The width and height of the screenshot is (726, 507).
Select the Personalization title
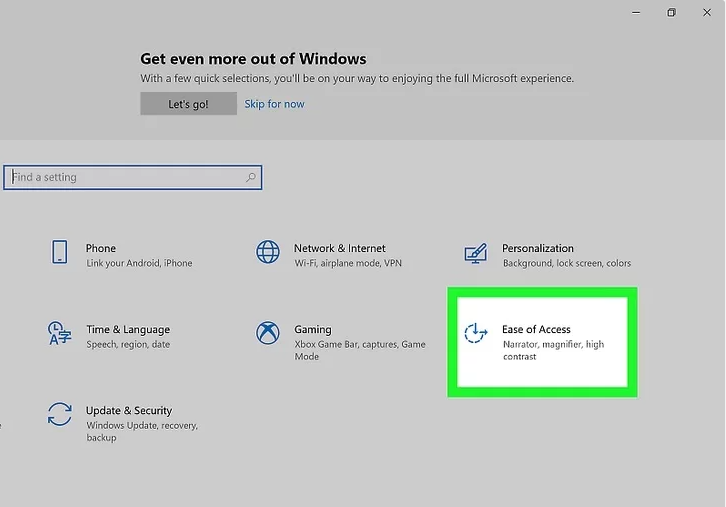pyautogui.click(x=538, y=248)
